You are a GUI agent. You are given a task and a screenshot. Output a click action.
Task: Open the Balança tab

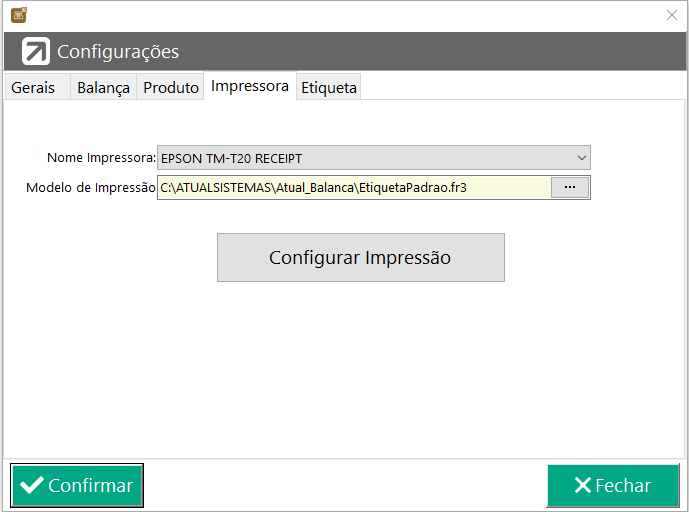pos(103,87)
